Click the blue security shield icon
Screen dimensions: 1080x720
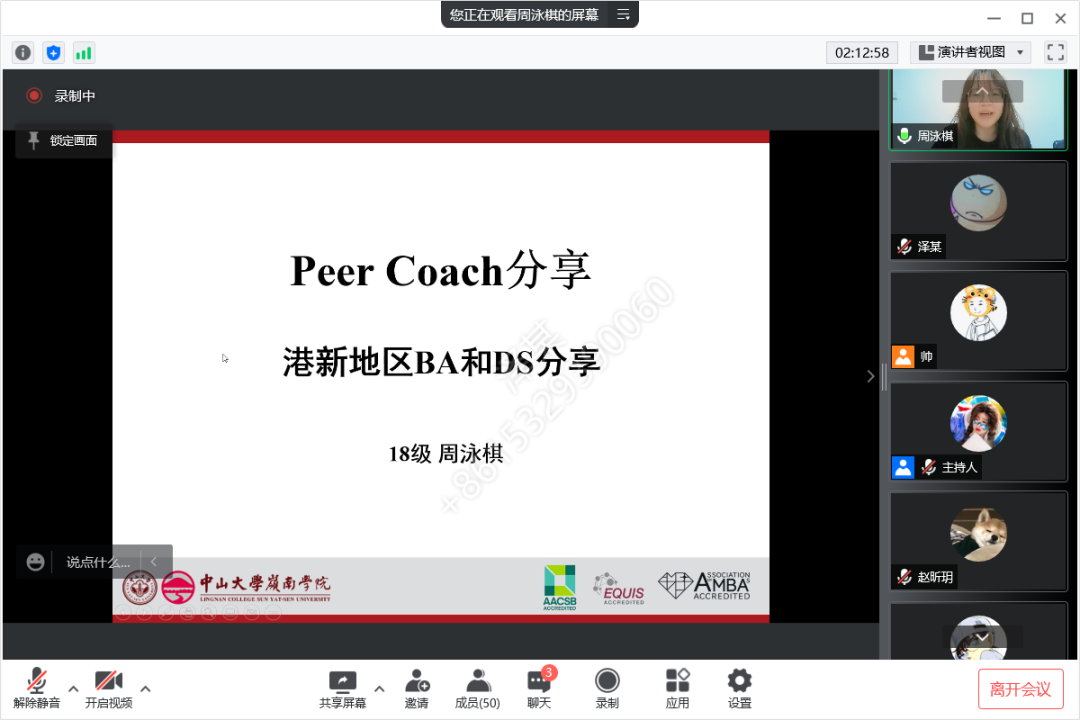tap(54, 53)
